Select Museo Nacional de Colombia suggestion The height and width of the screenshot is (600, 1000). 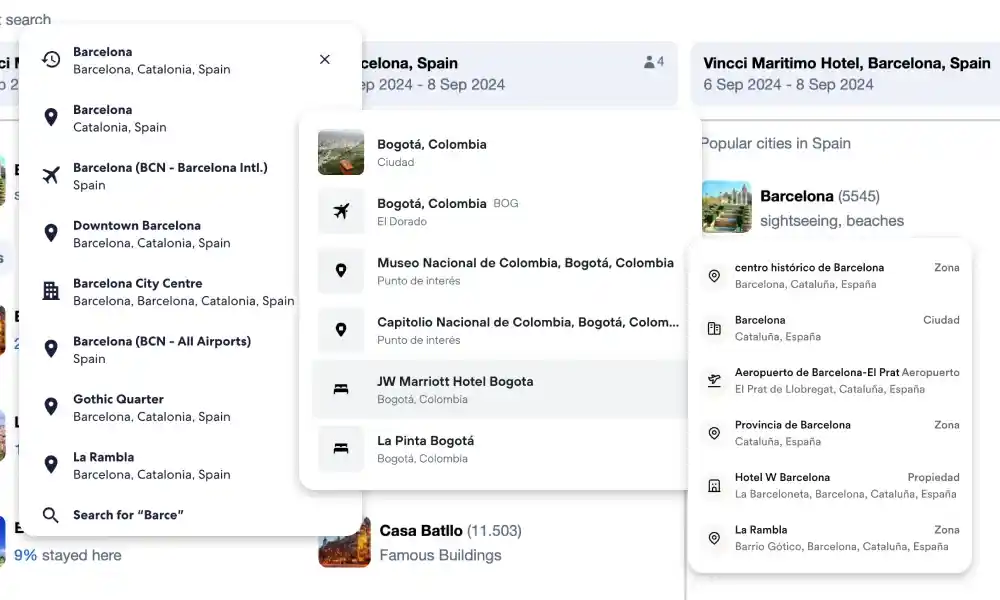pyautogui.click(x=525, y=271)
